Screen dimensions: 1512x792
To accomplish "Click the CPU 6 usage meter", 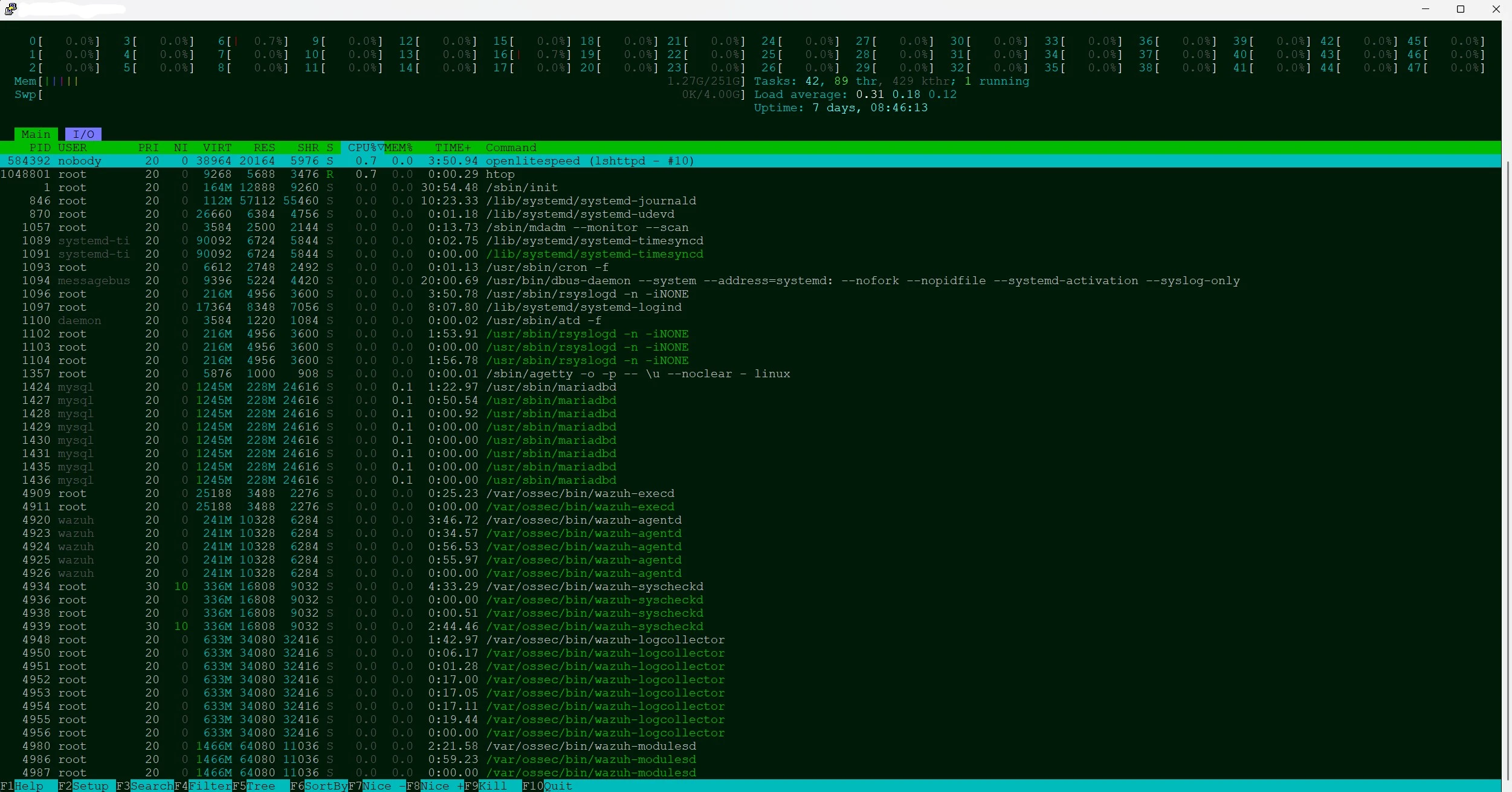I will click(253, 41).
